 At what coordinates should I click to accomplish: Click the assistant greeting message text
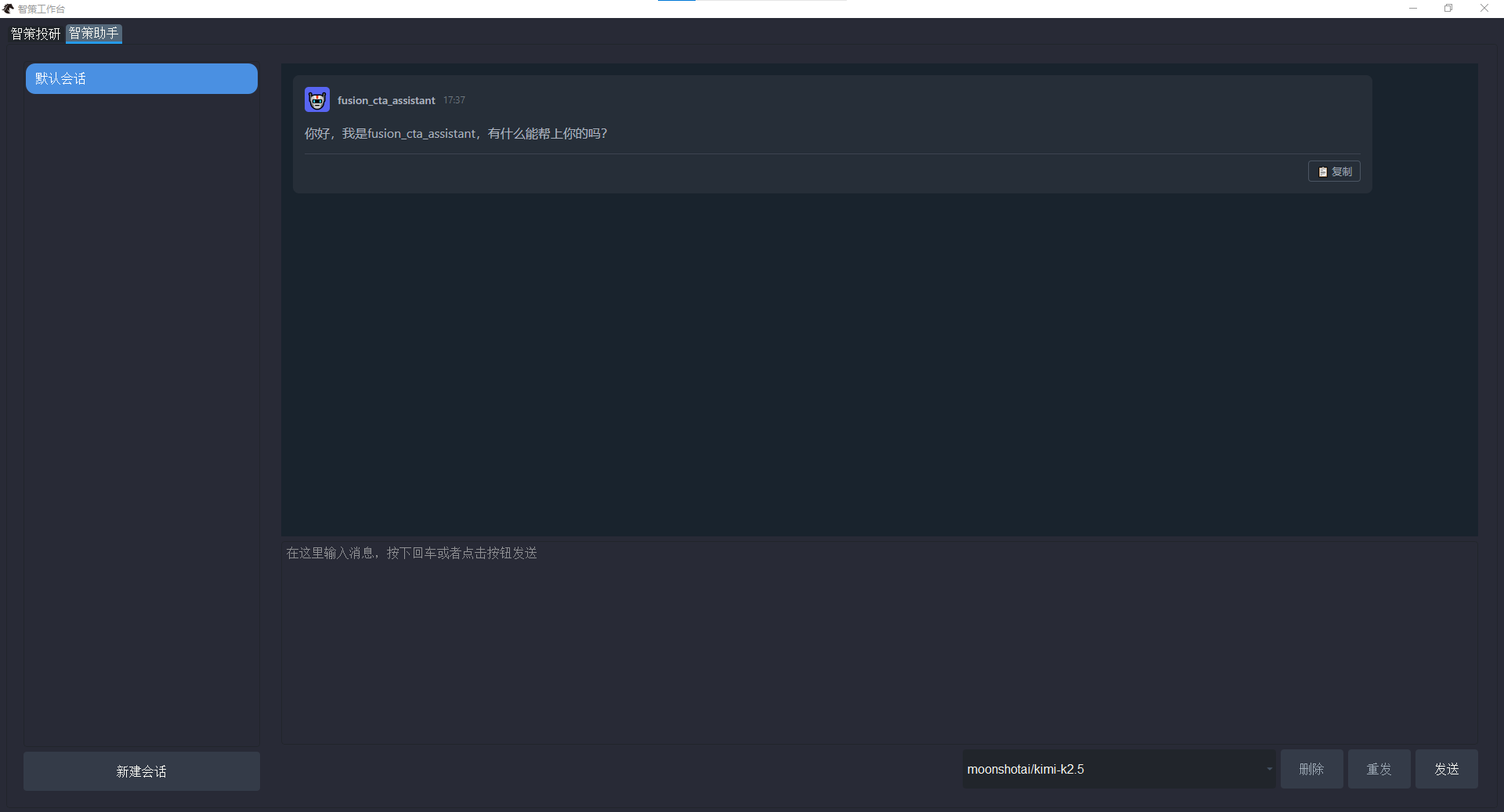pyautogui.click(x=456, y=134)
